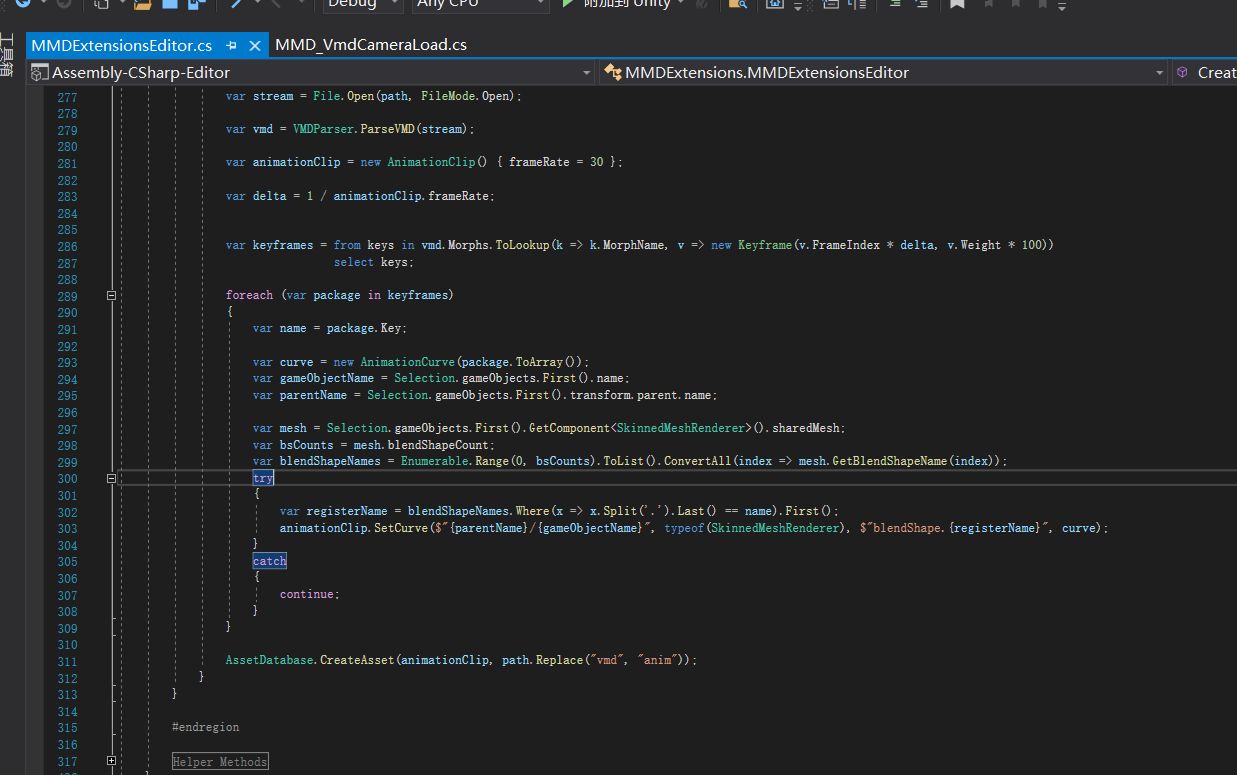
Task: Click the typeof keyword on line 303
Action: (684, 528)
